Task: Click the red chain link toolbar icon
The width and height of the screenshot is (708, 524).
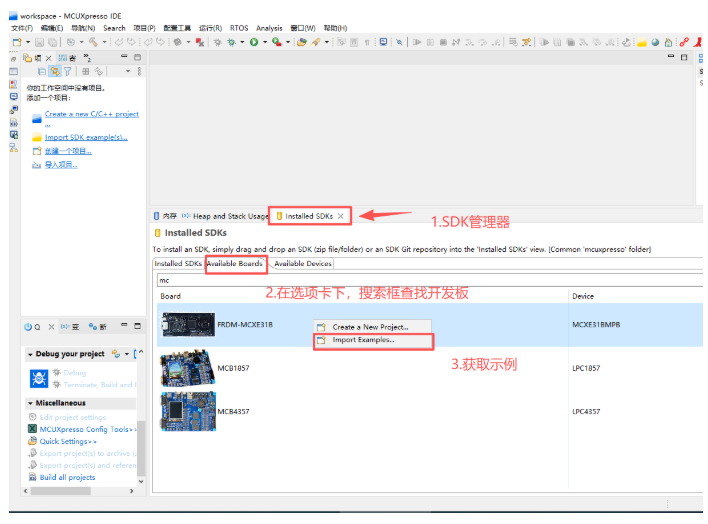Action: [x=685, y=42]
